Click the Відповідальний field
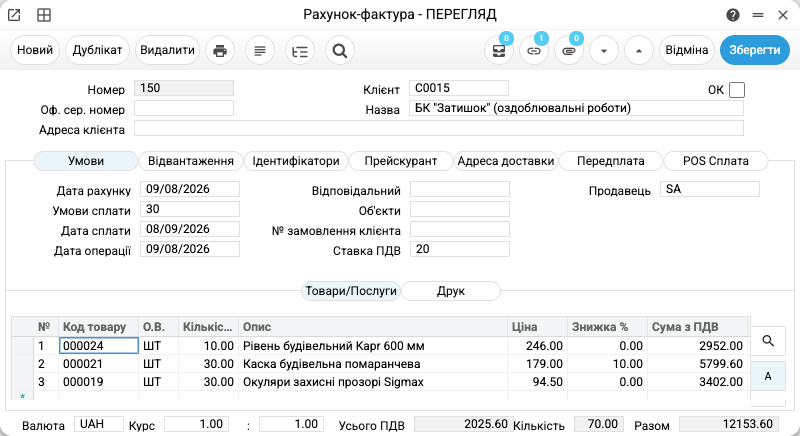 click(x=460, y=189)
